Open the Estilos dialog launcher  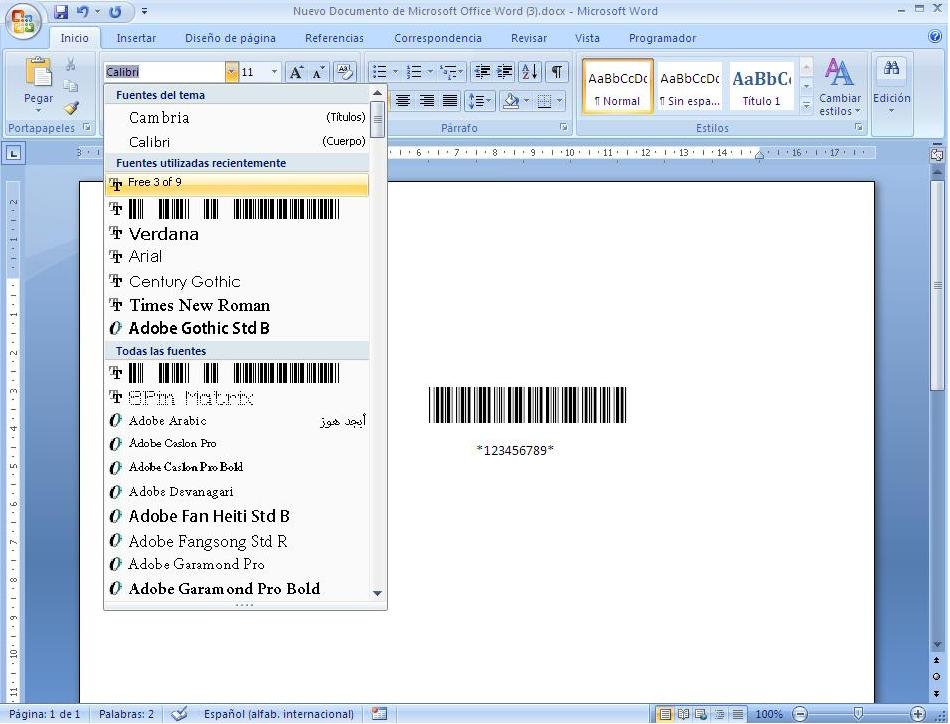[x=858, y=127]
